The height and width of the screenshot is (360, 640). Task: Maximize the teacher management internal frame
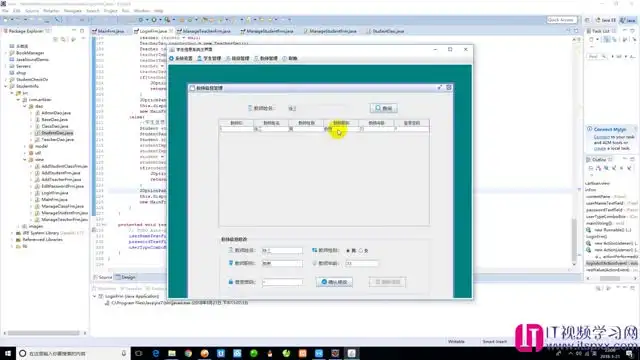[x=440, y=87]
